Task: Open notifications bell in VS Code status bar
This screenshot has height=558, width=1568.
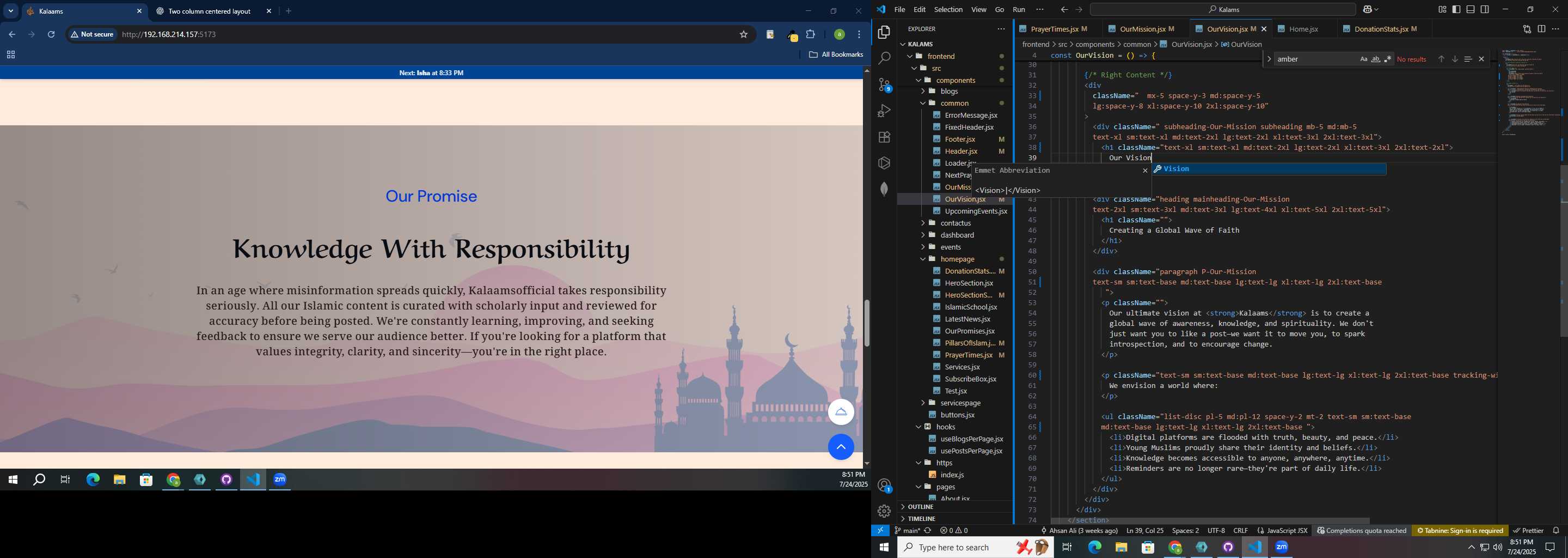Action: coord(1556,531)
